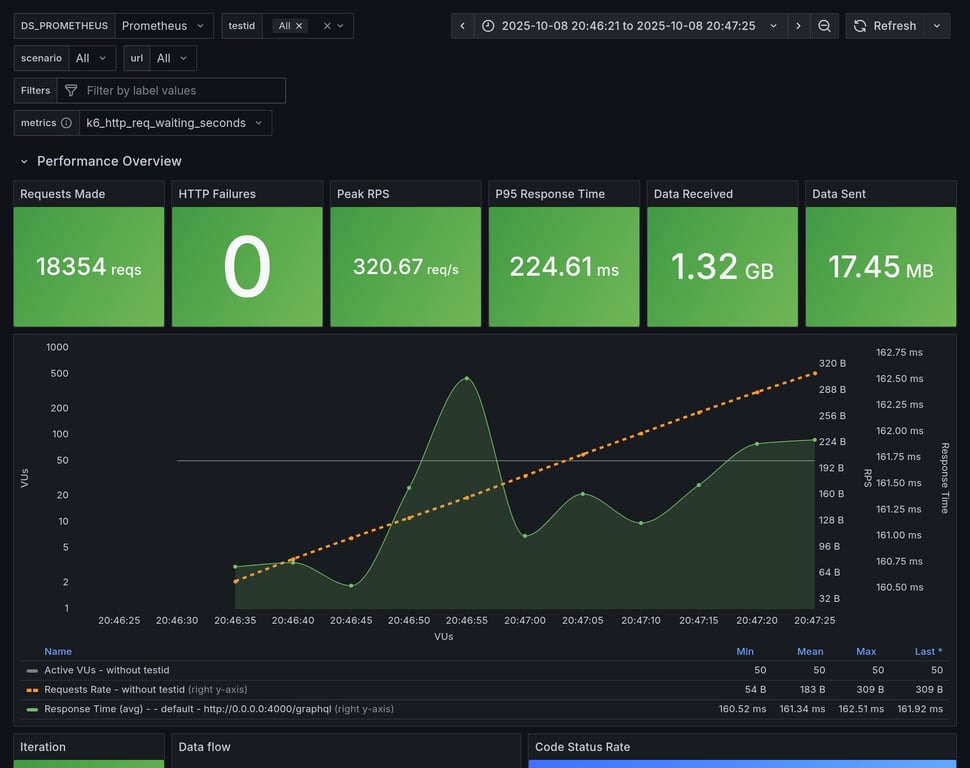Clear the testid selection with X
This screenshot has width=970, height=768.
pos(327,26)
